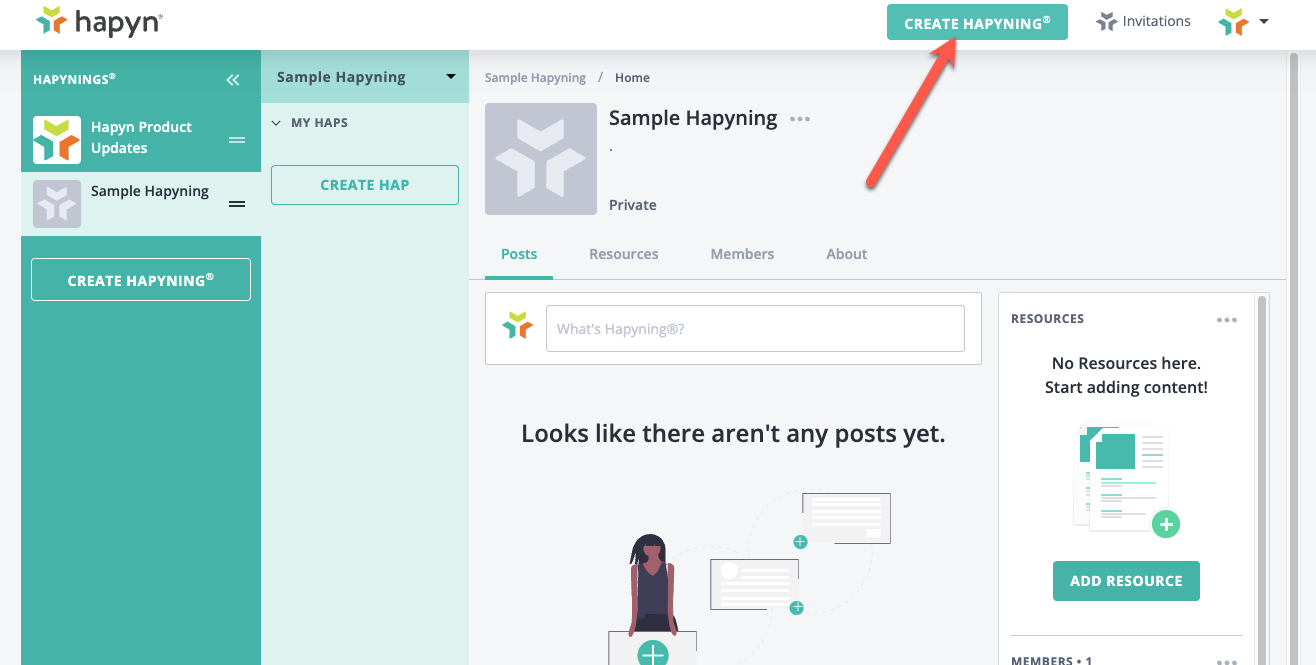Open the Invitations link
Viewport: 1316px width, 665px height.
click(x=1156, y=21)
